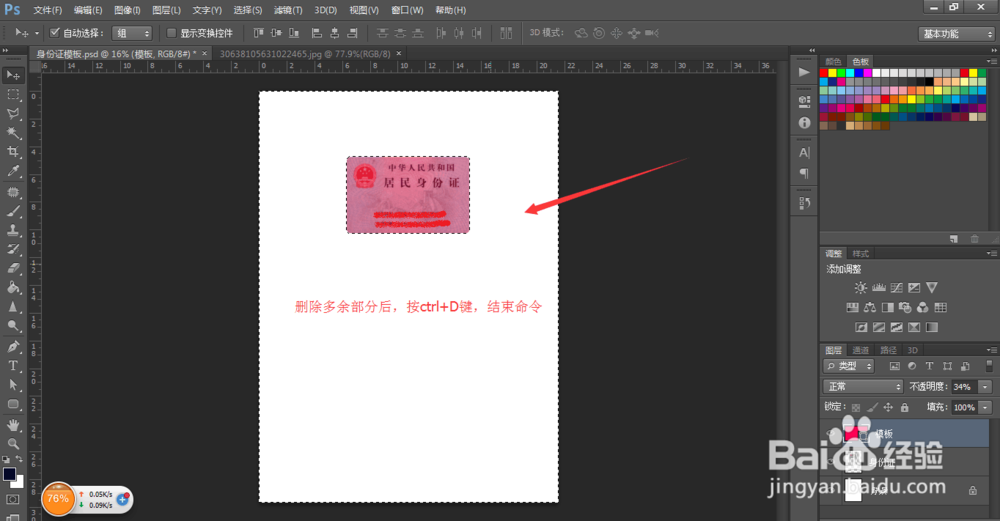Add a Color Balance adjustment

click(x=869, y=307)
